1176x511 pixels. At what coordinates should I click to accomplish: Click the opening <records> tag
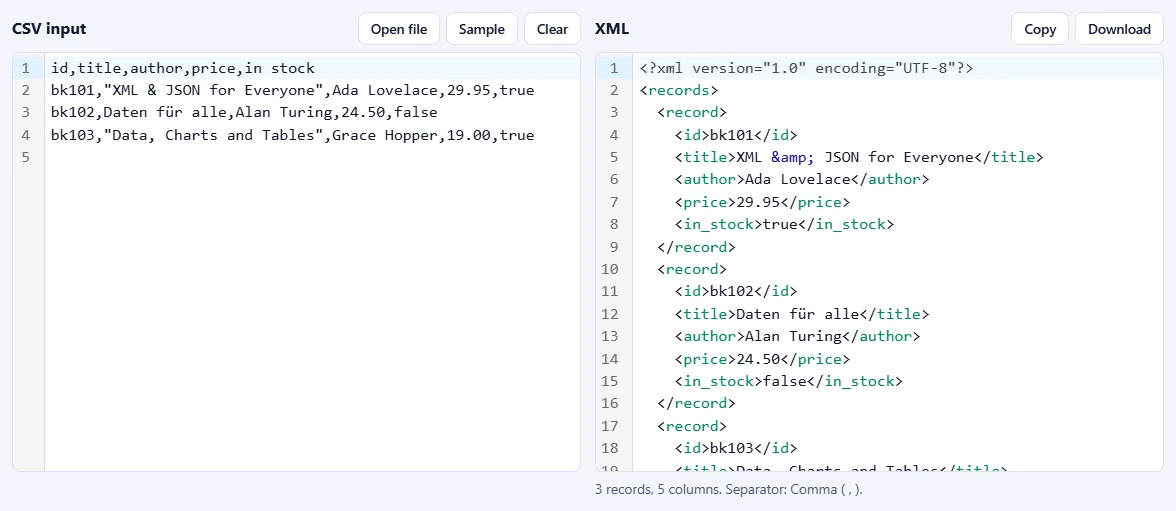point(679,91)
